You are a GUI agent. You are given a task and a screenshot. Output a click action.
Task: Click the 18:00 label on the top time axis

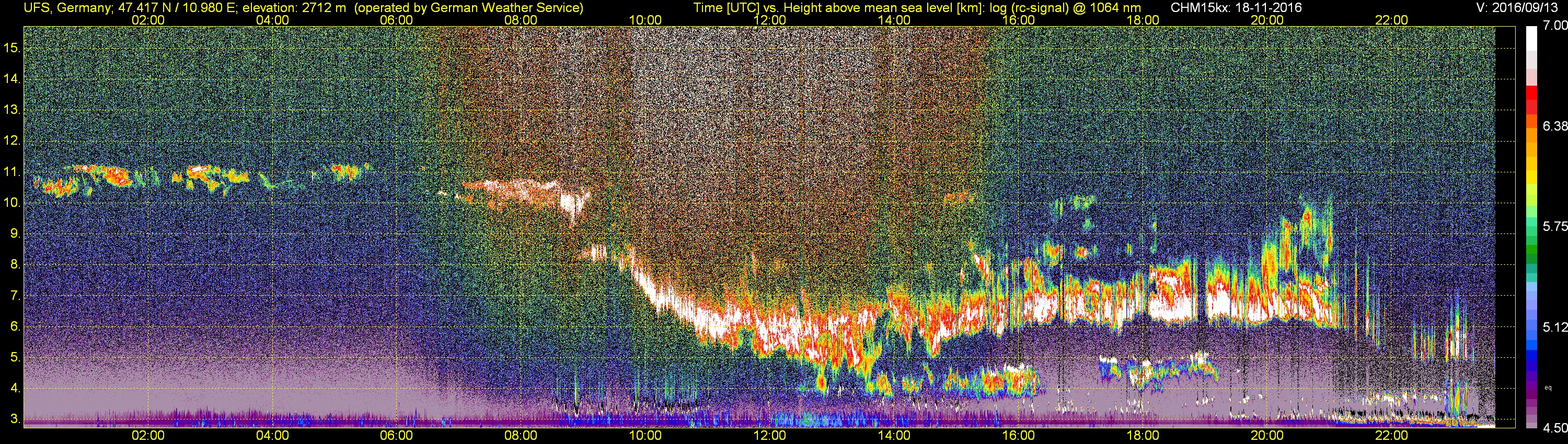coord(1143,20)
